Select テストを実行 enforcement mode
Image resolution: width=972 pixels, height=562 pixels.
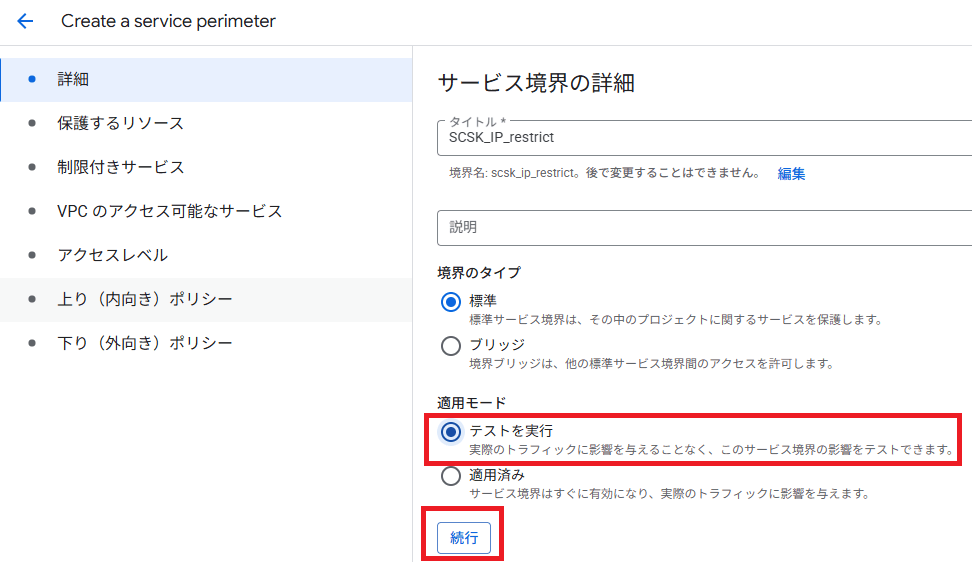coord(451,432)
